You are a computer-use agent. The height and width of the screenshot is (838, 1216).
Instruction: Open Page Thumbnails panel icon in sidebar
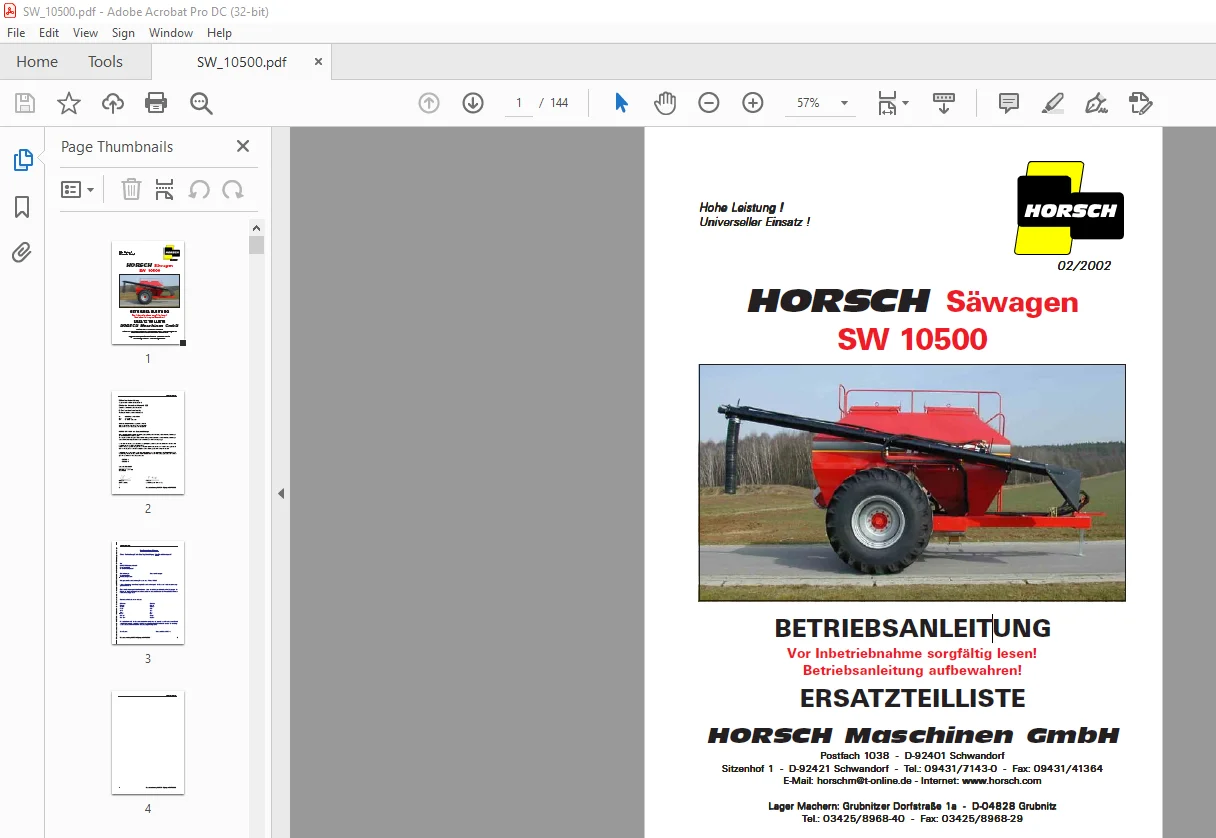22,160
